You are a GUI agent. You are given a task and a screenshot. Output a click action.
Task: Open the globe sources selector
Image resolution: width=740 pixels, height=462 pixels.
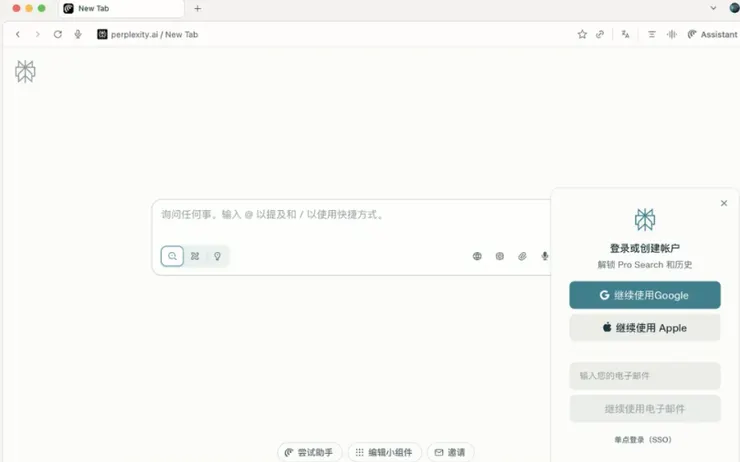click(x=477, y=256)
